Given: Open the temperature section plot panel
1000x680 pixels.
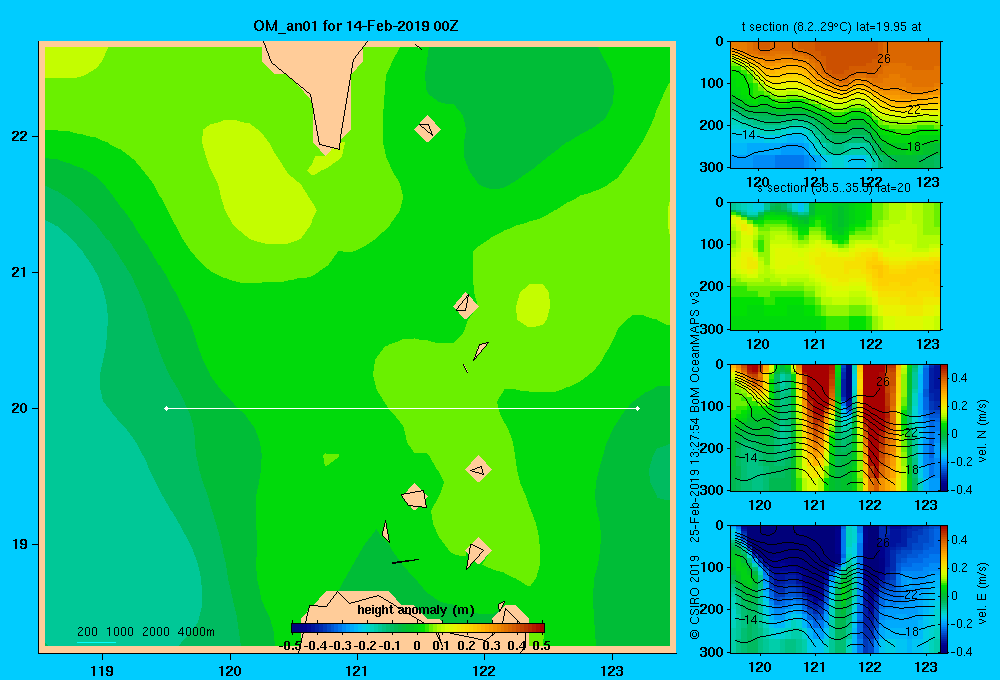Looking at the screenshot, I should click(x=835, y=105).
